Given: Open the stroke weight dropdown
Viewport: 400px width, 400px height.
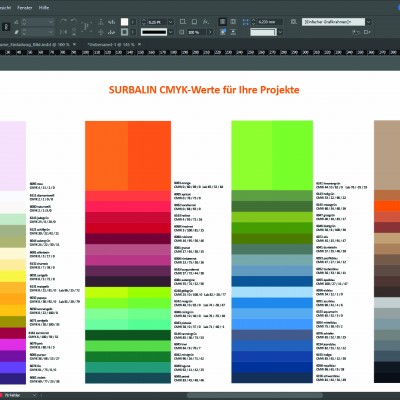Looking at the screenshot, I should tap(170, 22).
